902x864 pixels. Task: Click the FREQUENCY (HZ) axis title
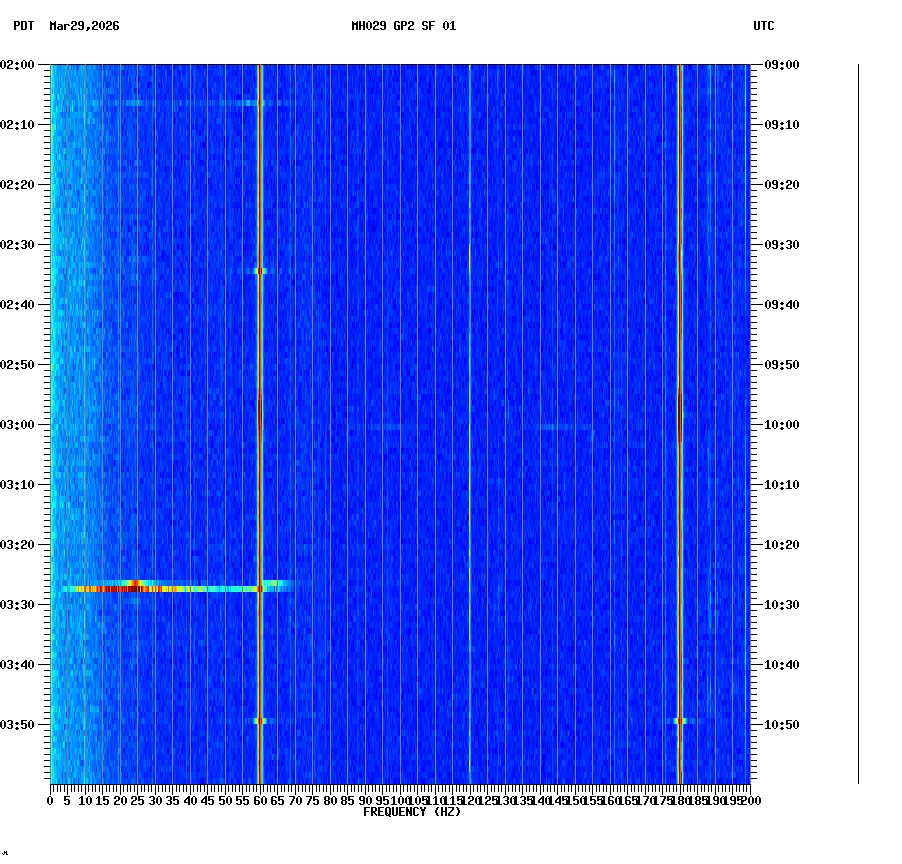click(411, 811)
